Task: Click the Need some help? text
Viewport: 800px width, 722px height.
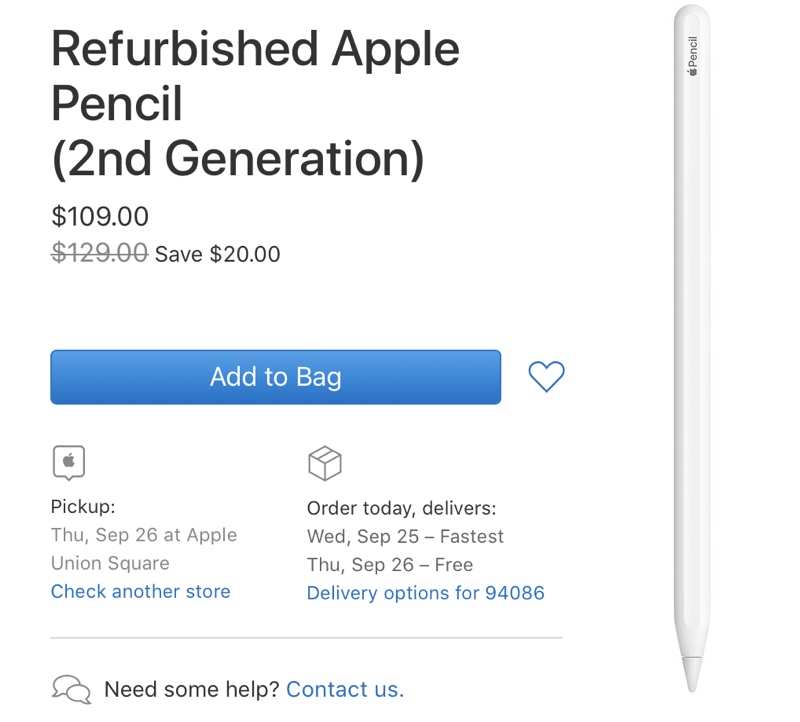Action: click(191, 689)
